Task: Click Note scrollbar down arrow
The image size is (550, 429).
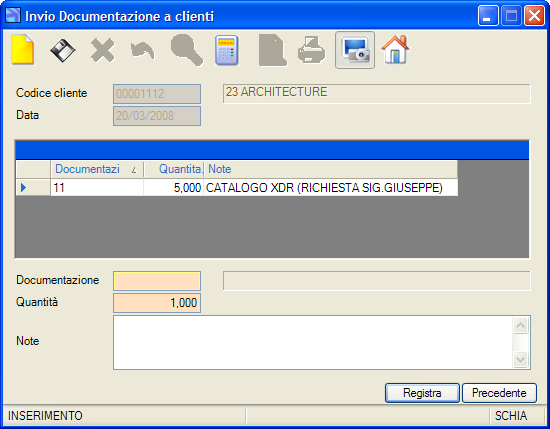Action: click(521, 360)
